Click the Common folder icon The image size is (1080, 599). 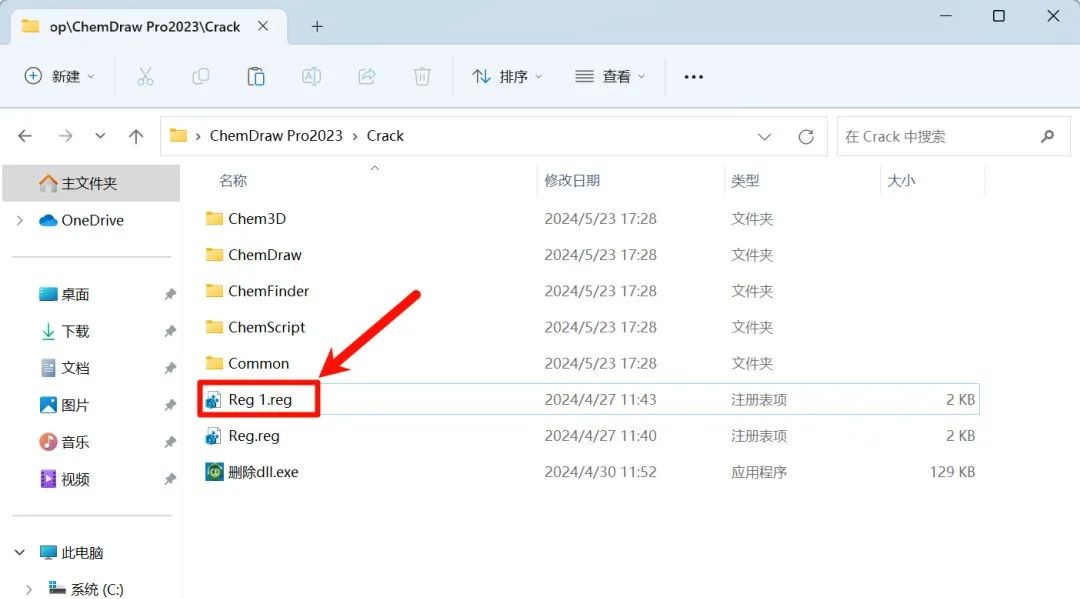click(x=214, y=363)
